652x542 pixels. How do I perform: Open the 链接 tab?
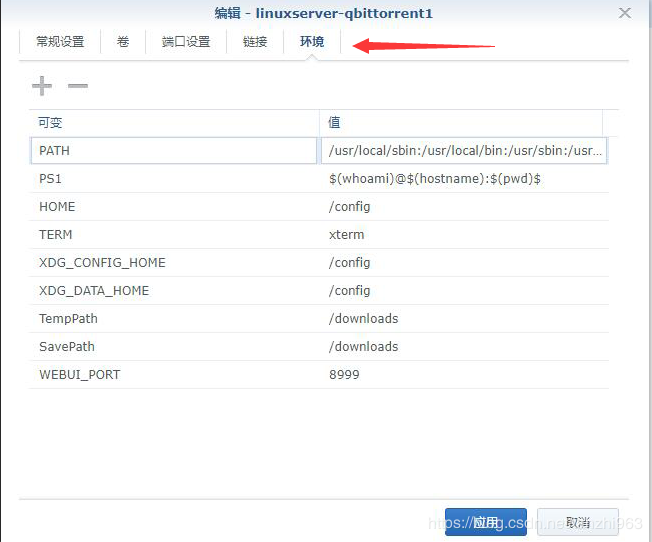[x=255, y=42]
